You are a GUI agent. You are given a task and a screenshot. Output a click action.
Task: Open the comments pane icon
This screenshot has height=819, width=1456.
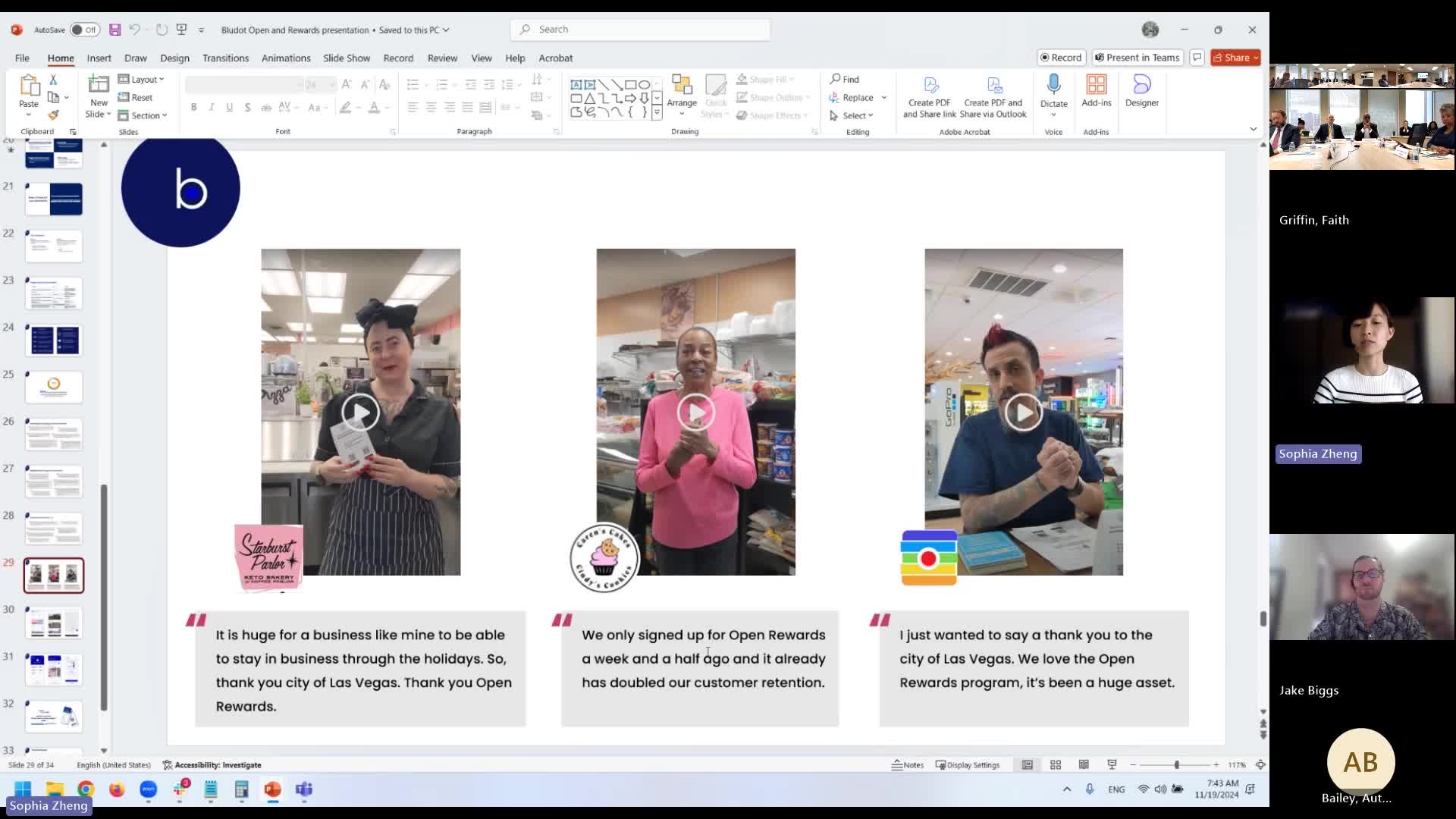point(1197,58)
